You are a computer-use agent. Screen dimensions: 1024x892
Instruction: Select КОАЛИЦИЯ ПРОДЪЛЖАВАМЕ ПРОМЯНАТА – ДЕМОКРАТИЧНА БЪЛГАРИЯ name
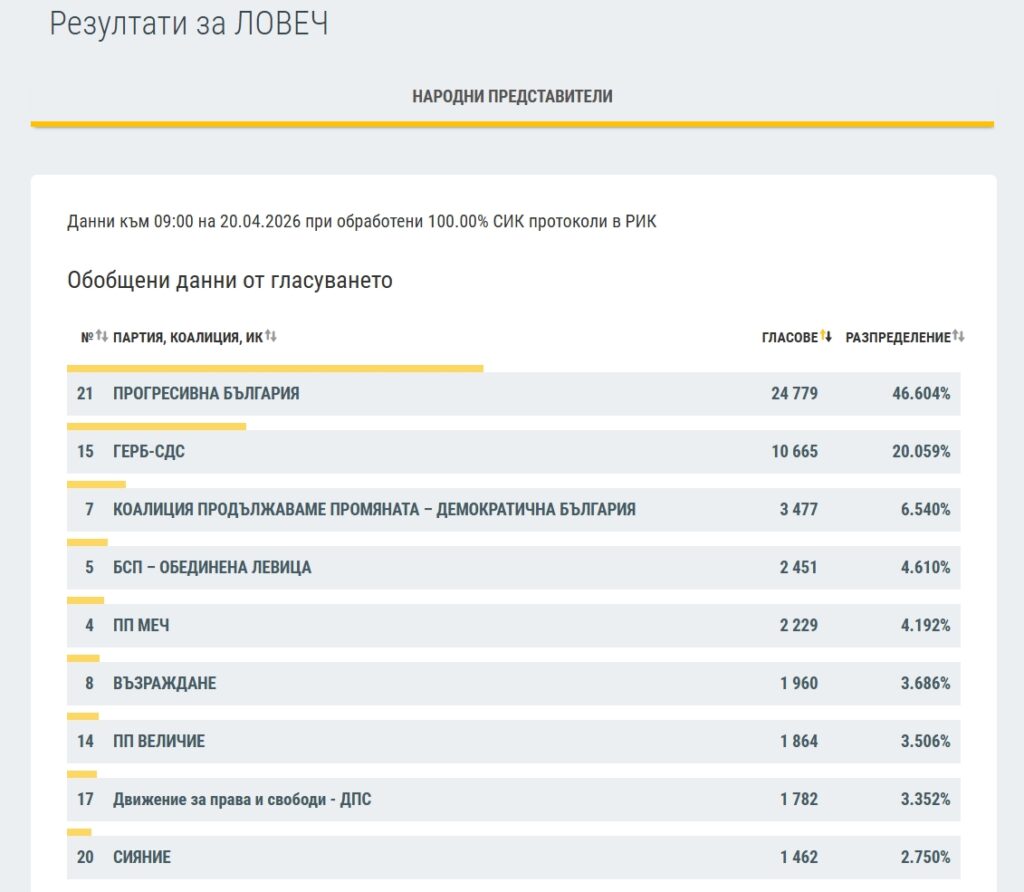(374, 510)
